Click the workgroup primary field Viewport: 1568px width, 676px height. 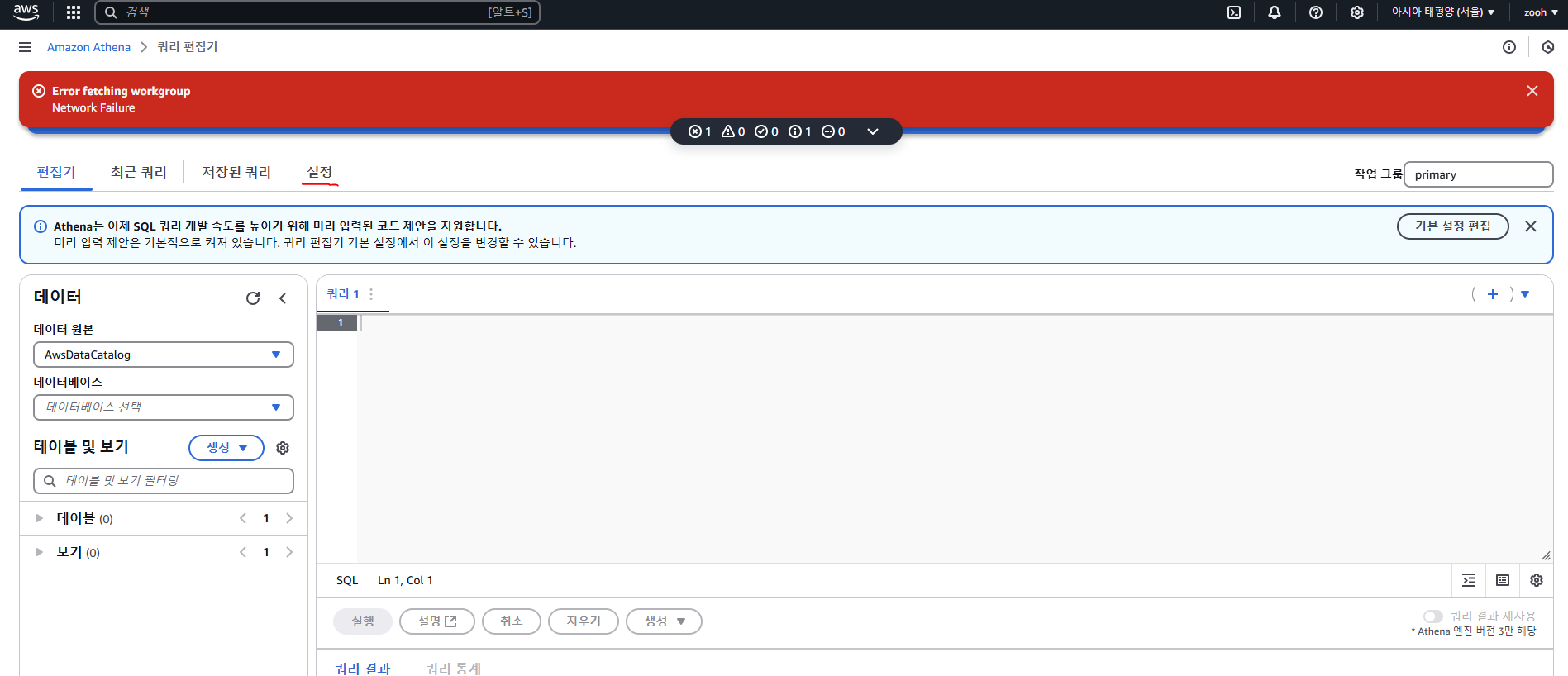click(1478, 174)
